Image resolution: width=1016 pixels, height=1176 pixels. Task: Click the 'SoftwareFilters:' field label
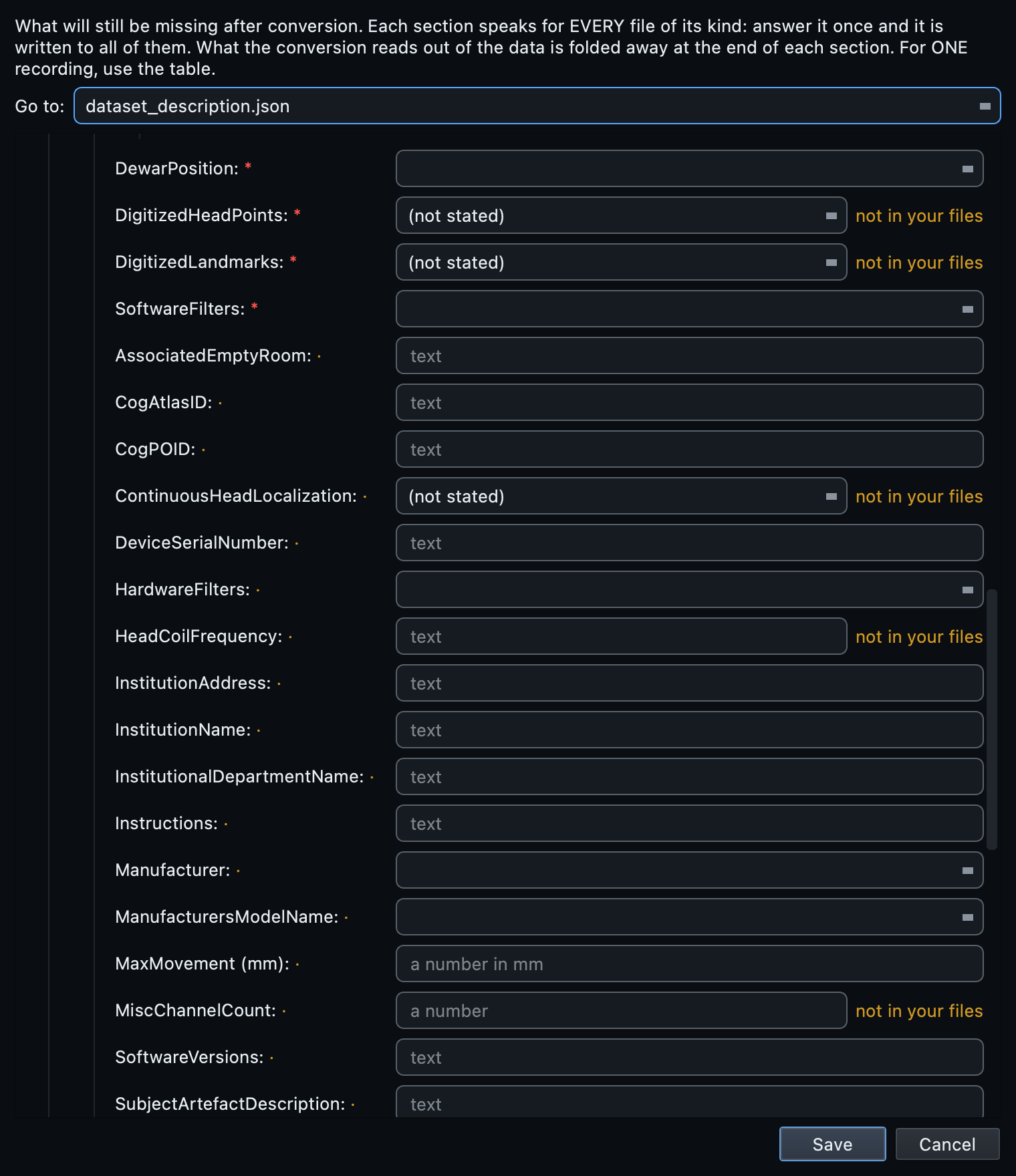(x=180, y=309)
